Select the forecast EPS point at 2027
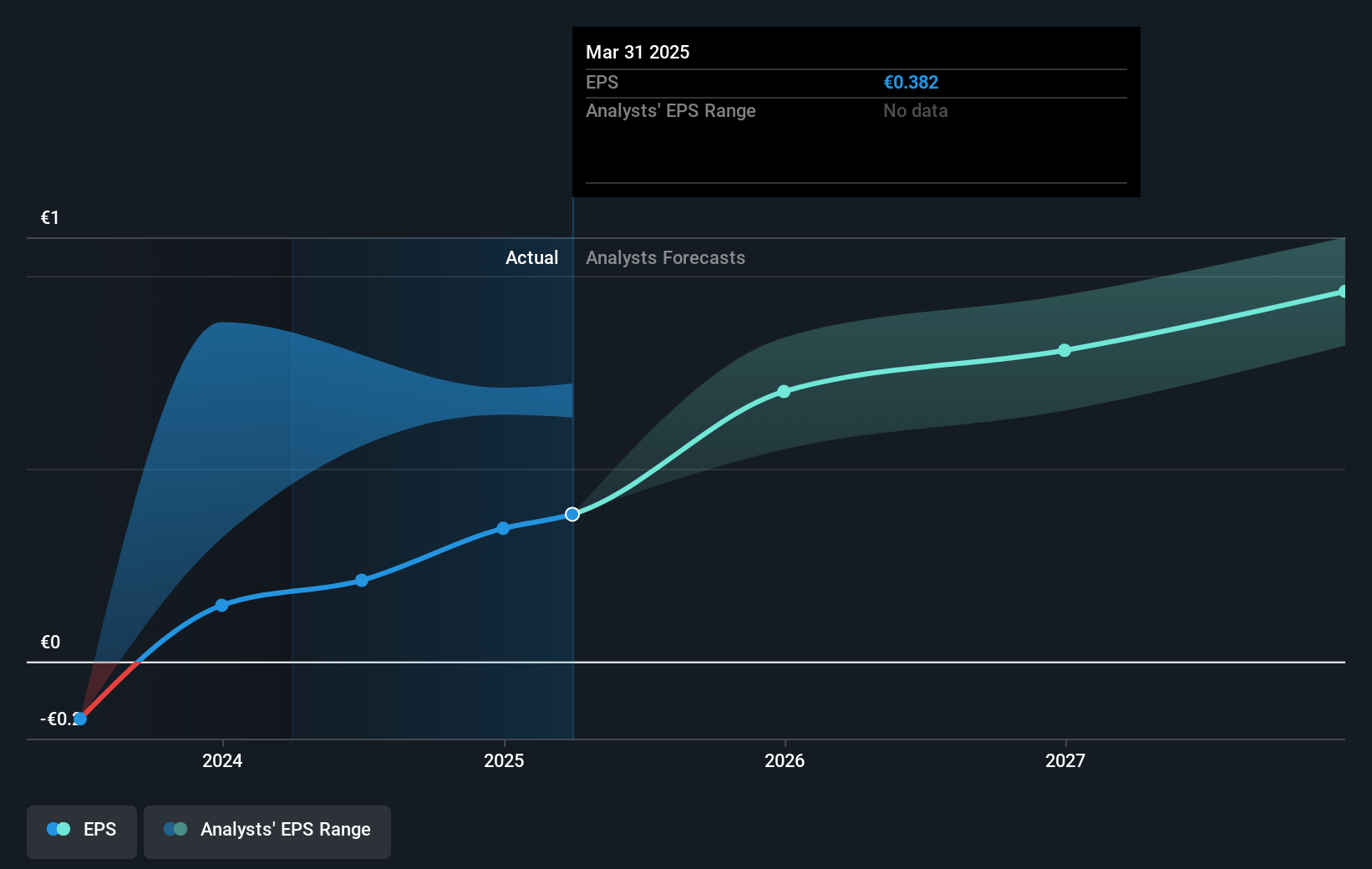The image size is (1372, 869). (1065, 350)
